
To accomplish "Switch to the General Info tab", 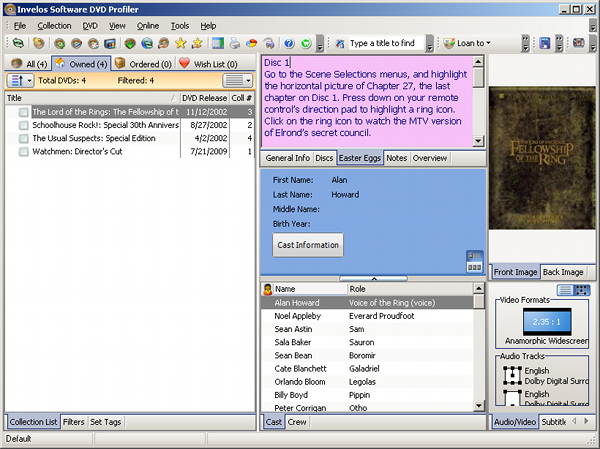I will point(287,158).
